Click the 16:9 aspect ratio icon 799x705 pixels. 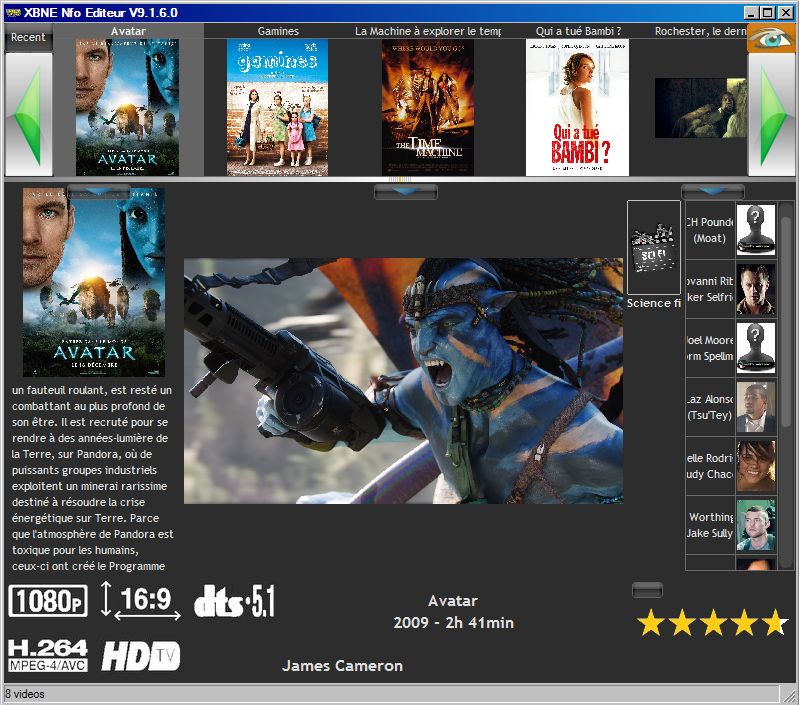tap(141, 601)
